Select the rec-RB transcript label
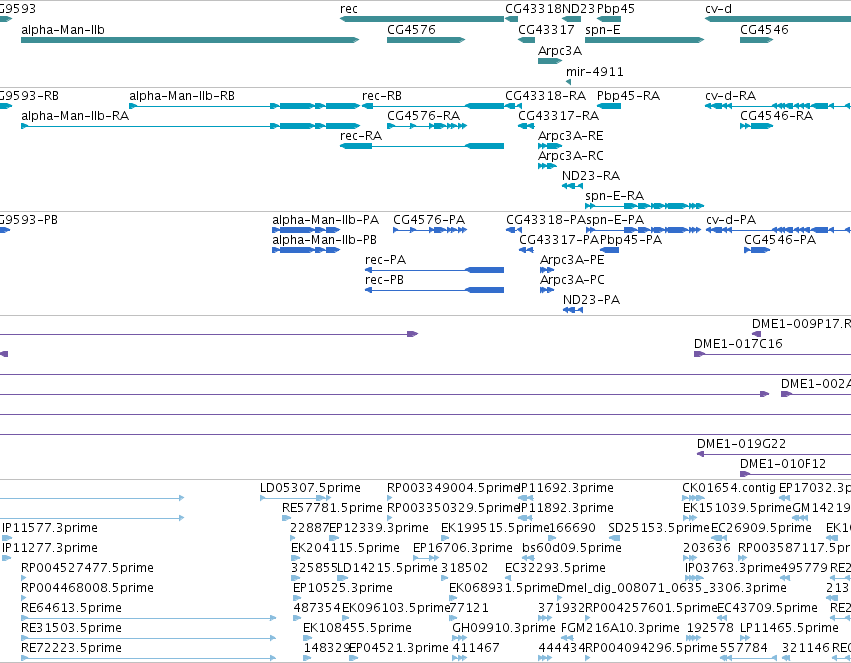851x663 pixels. [382, 95]
